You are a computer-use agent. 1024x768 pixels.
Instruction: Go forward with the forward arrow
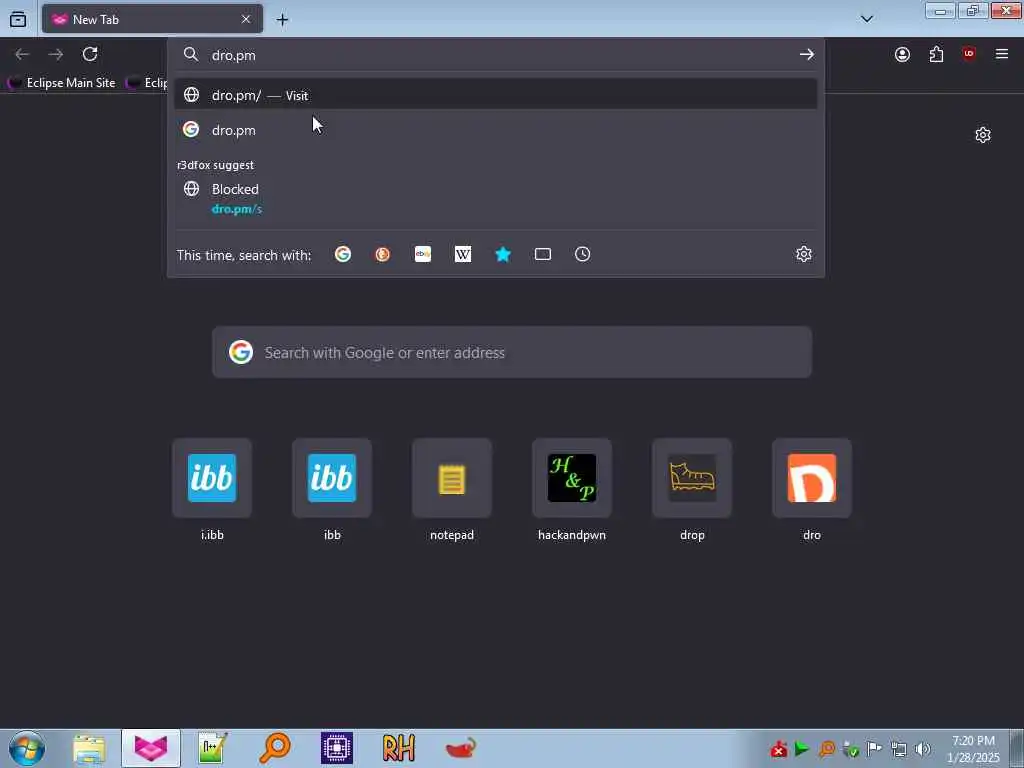pos(56,54)
